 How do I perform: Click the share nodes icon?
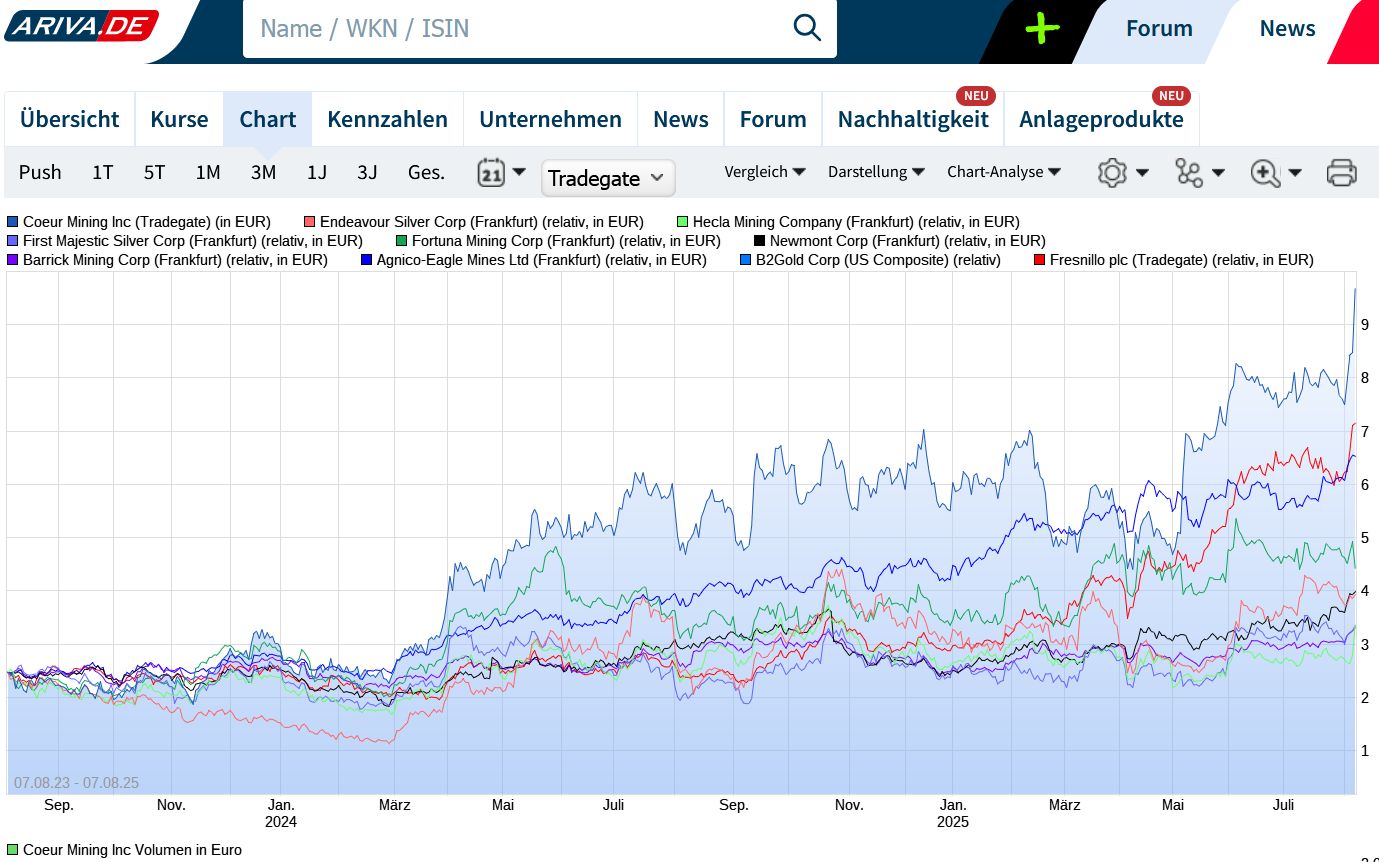(1189, 172)
